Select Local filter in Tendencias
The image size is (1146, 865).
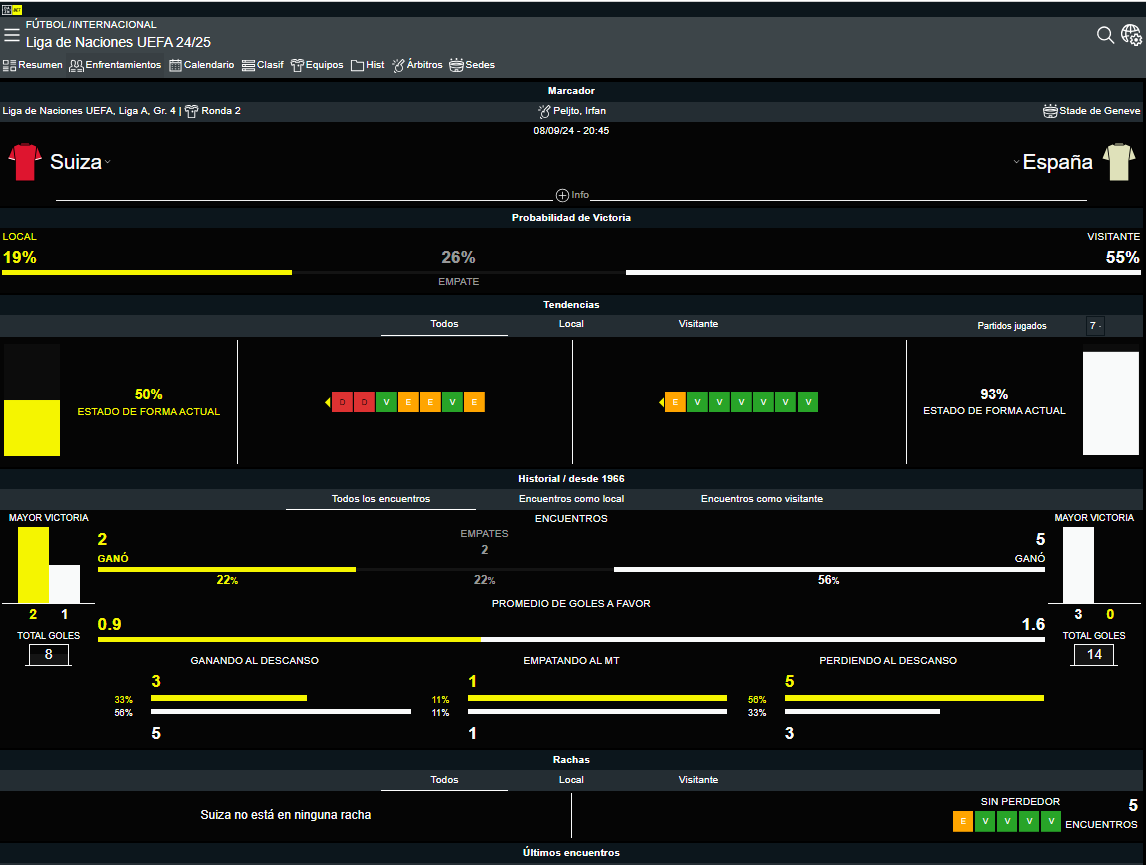[571, 324]
